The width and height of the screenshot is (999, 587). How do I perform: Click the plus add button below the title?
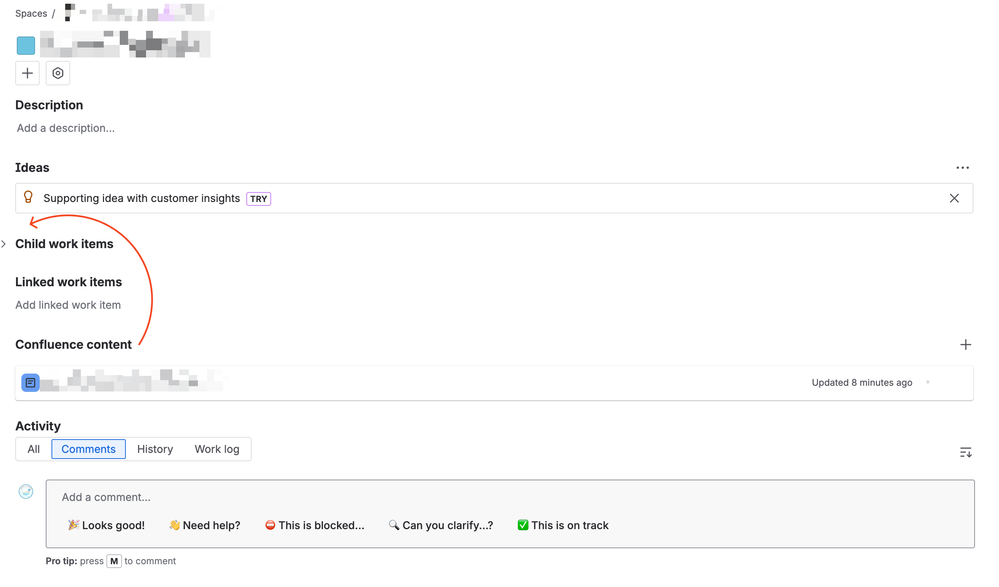(27, 73)
